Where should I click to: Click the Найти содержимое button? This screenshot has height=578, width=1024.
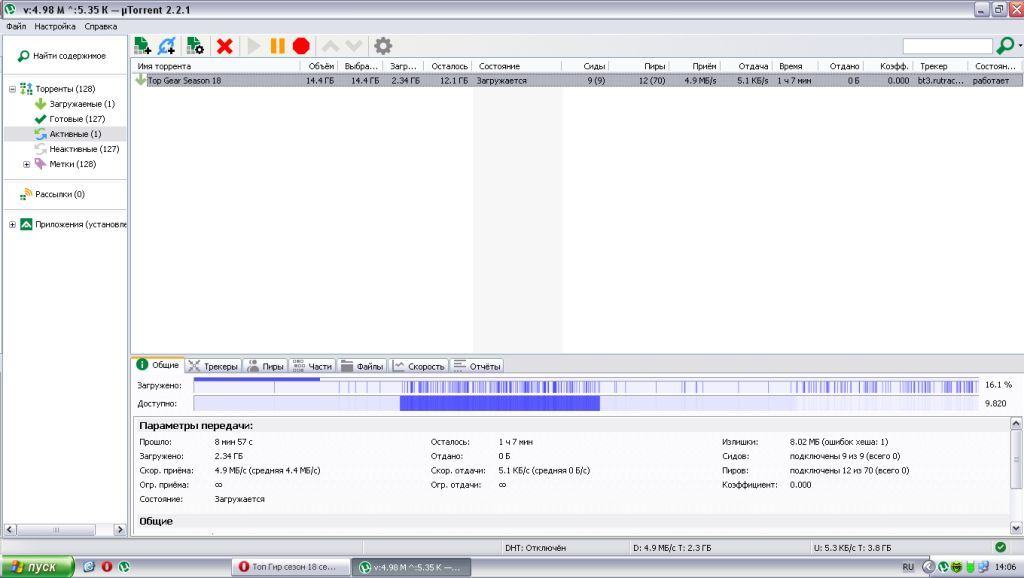coord(66,56)
